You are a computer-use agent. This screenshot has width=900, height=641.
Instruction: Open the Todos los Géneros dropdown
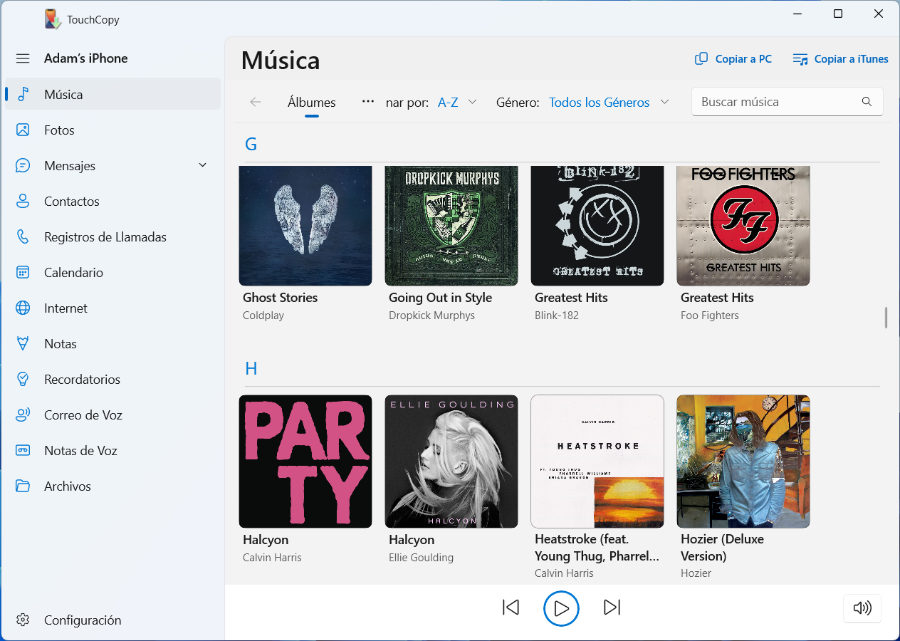609,102
